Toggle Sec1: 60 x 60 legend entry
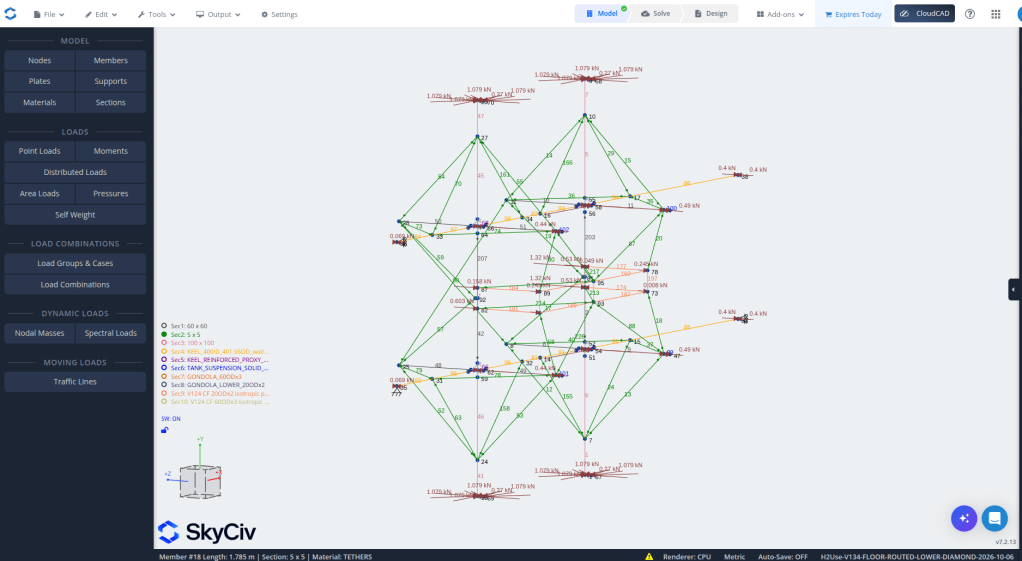The width and height of the screenshot is (1022, 561). pyautogui.click(x=184, y=326)
